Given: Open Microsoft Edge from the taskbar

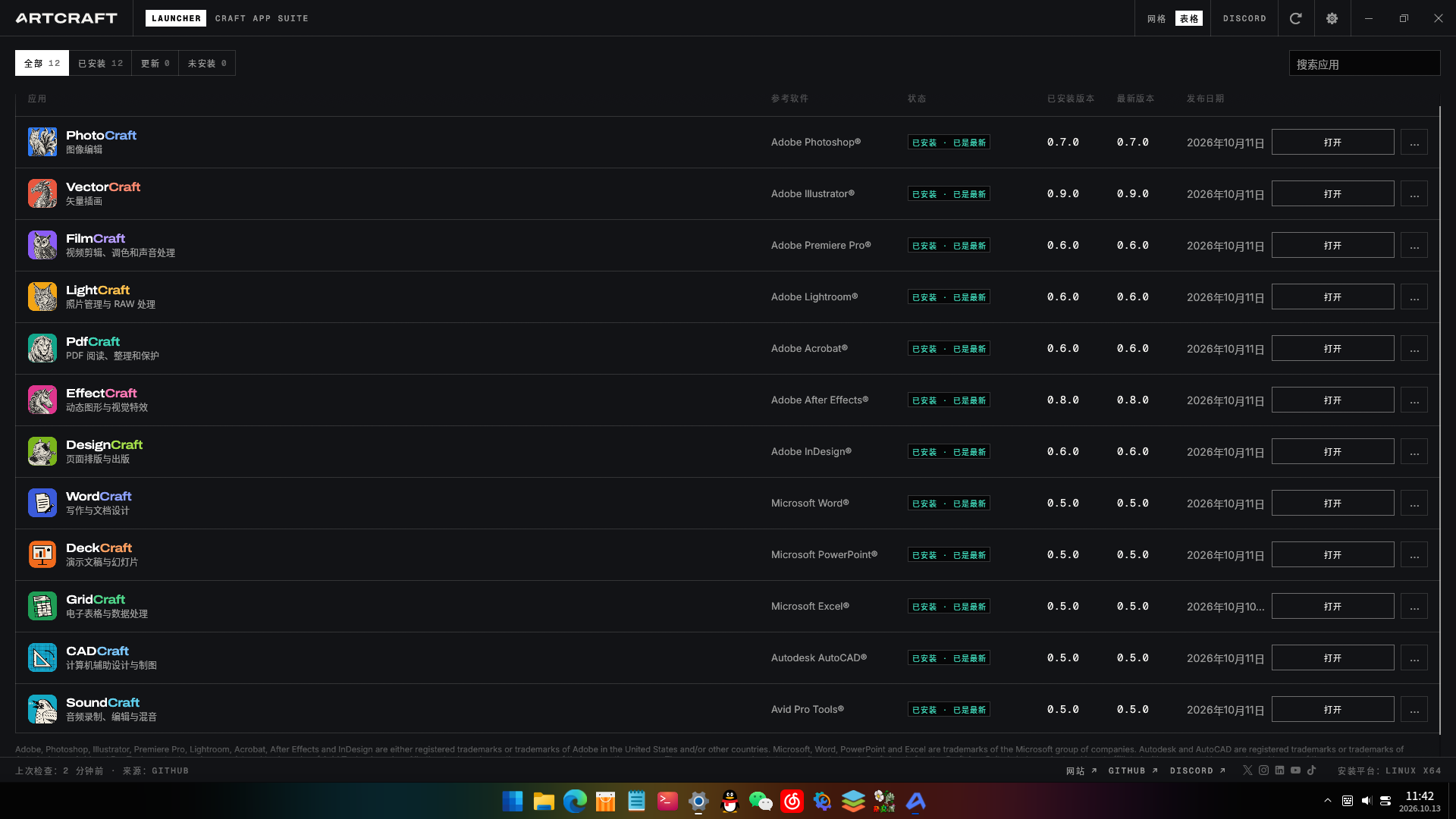Looking at the screenshot, I should point(575,801).
